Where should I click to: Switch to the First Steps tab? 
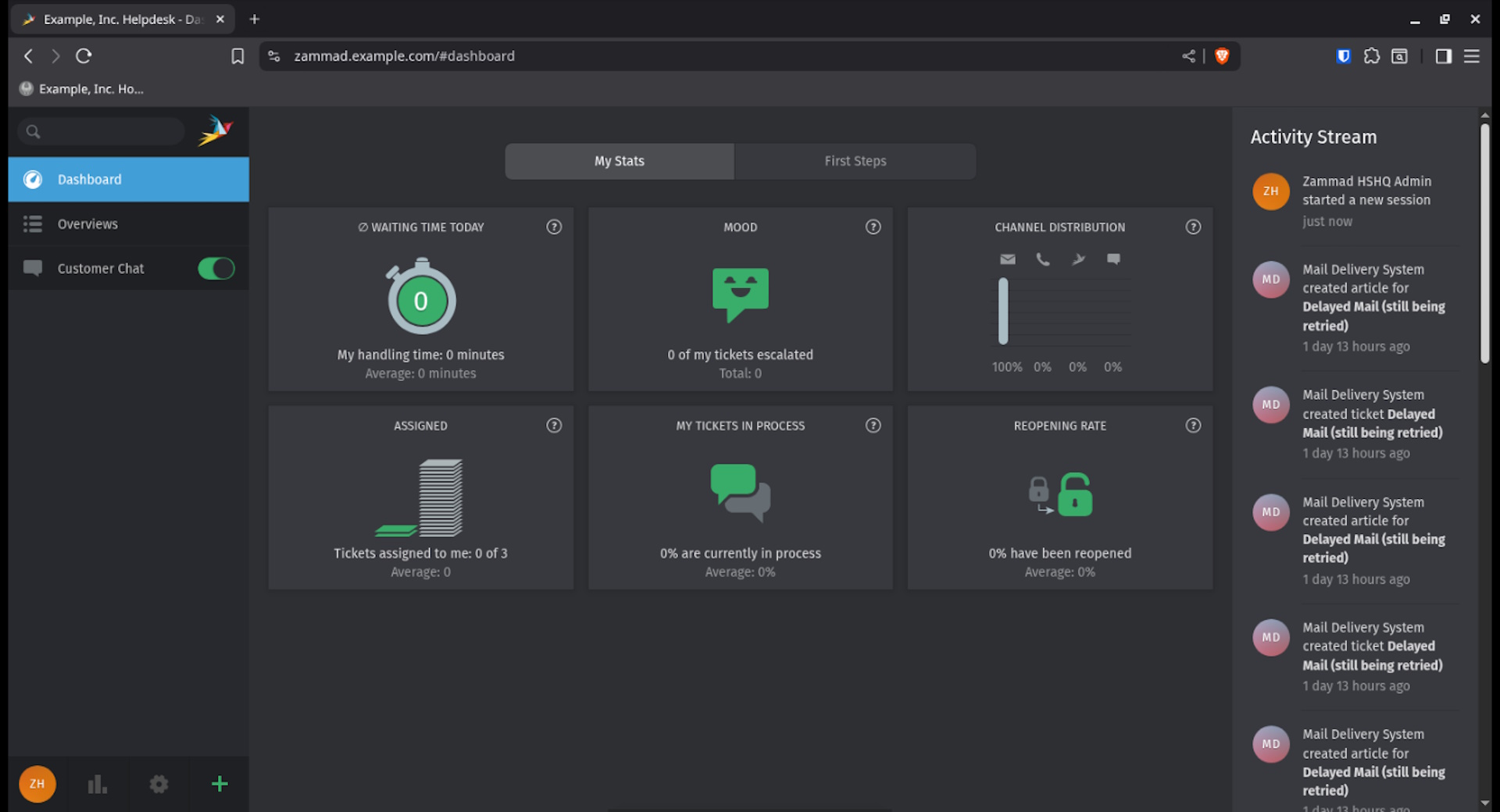[855, 161]
